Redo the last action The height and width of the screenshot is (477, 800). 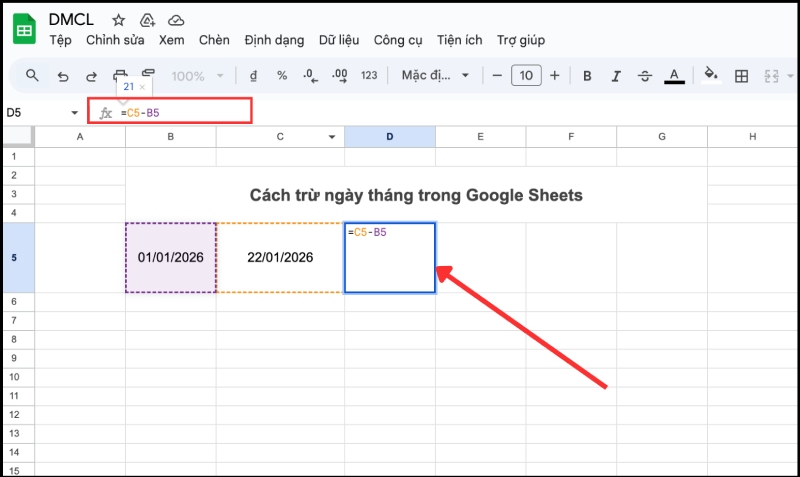coord(91,76)
